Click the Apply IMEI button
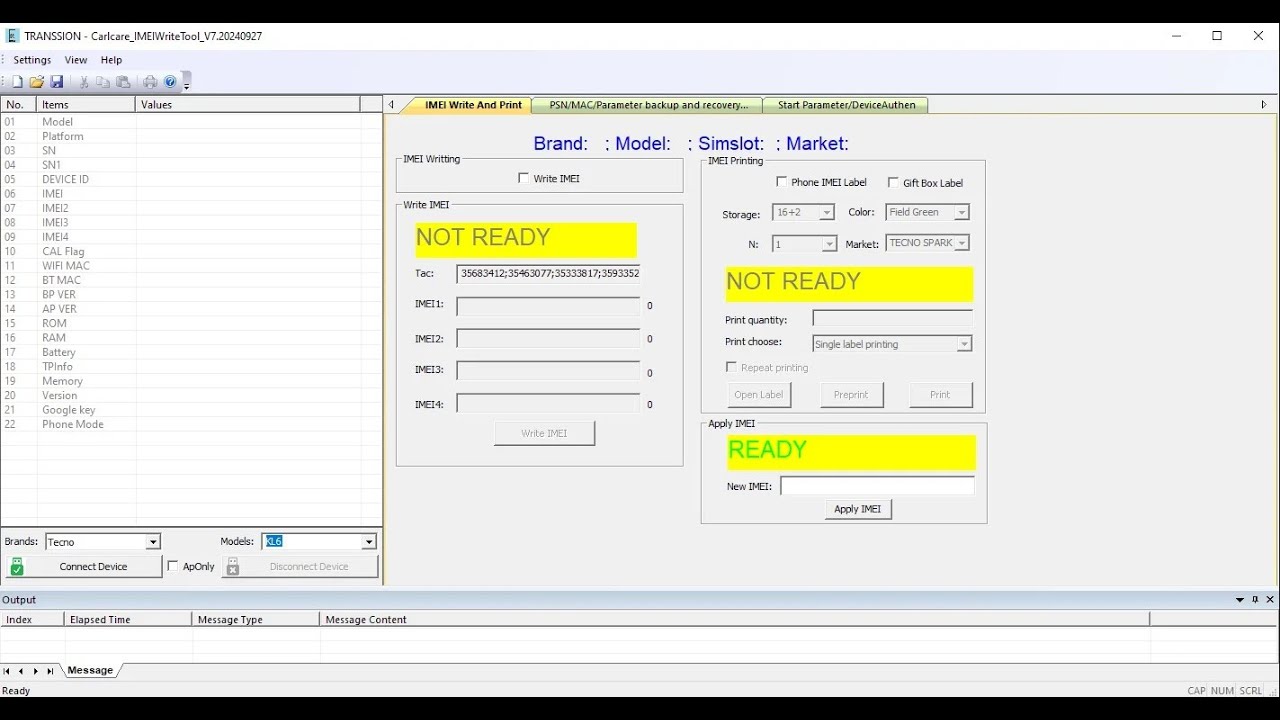 857,509
